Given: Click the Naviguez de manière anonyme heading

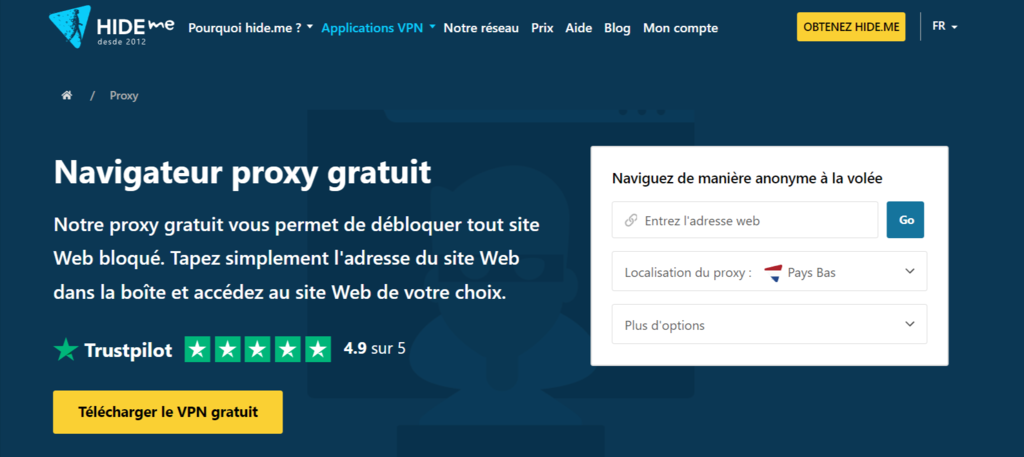Looking at the screenshot, I should [x=748, y=178].
